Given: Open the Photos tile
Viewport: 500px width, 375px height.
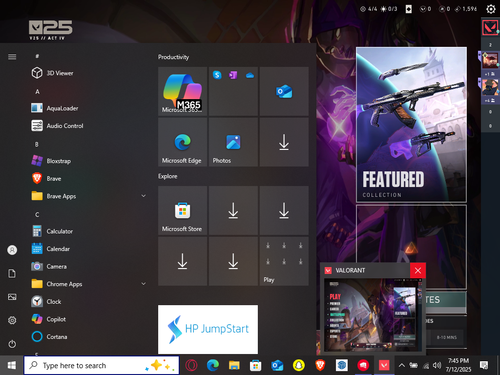Looking at the screenshot, I should 233,142.
